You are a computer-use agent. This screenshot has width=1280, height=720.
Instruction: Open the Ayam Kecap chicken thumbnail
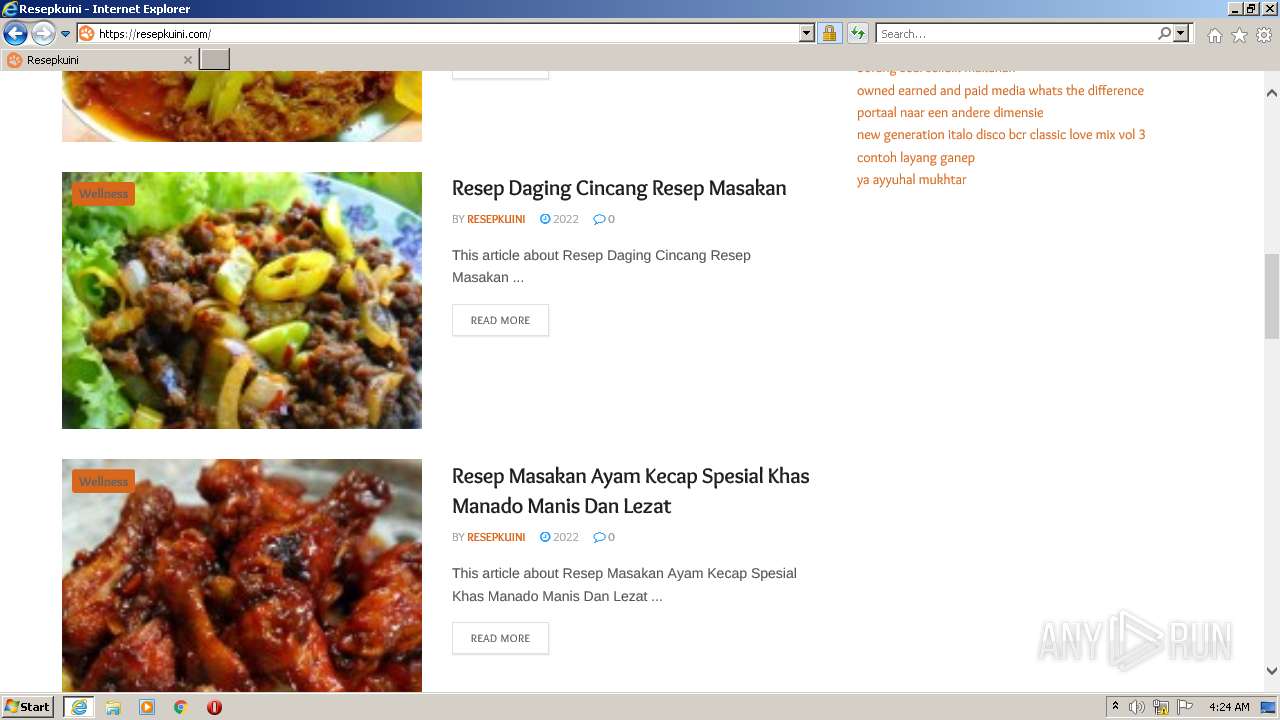[242, 575]
